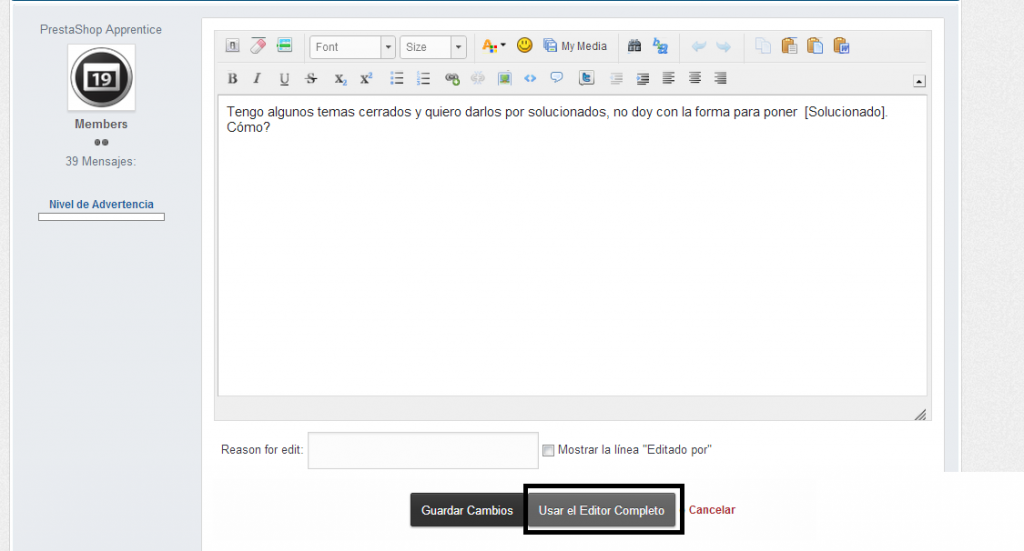Open the emoticon smiley picker
The height and width of the screenshot is (551, 1024).
pos(524,46)
